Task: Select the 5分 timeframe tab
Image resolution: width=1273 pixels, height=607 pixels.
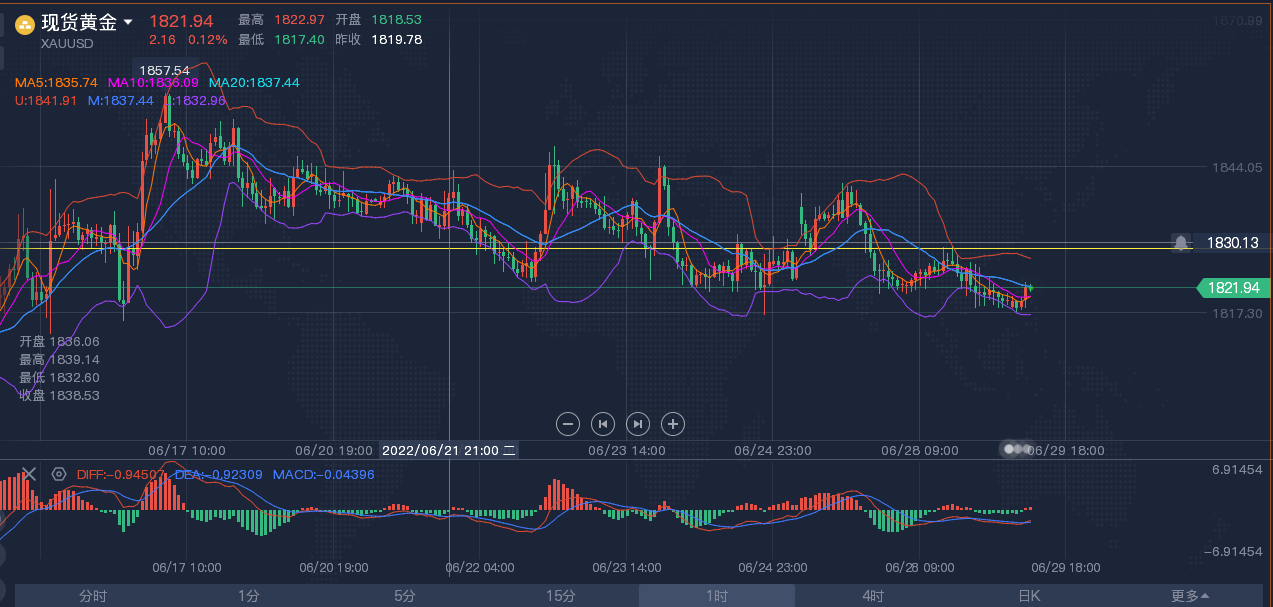Action: 405,596
